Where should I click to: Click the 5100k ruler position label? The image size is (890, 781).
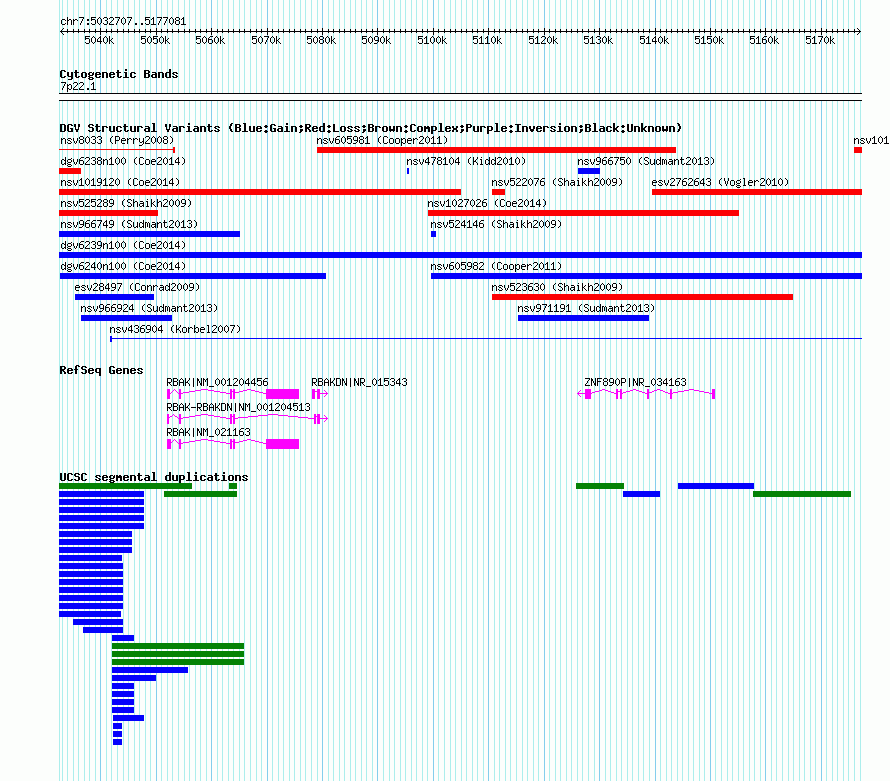(432, 40)
